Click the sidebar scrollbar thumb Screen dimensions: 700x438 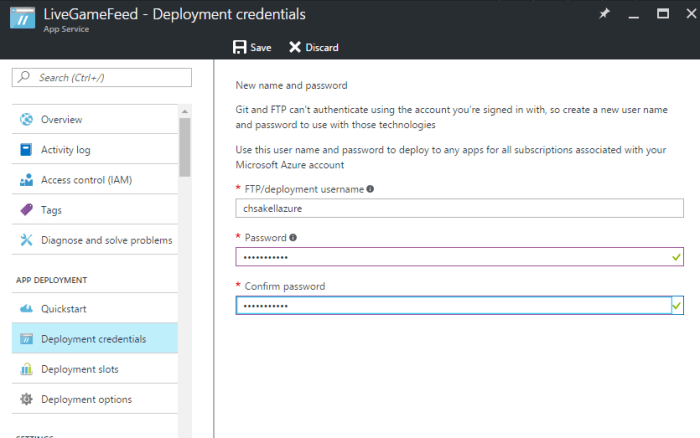(x=185, y=147)
